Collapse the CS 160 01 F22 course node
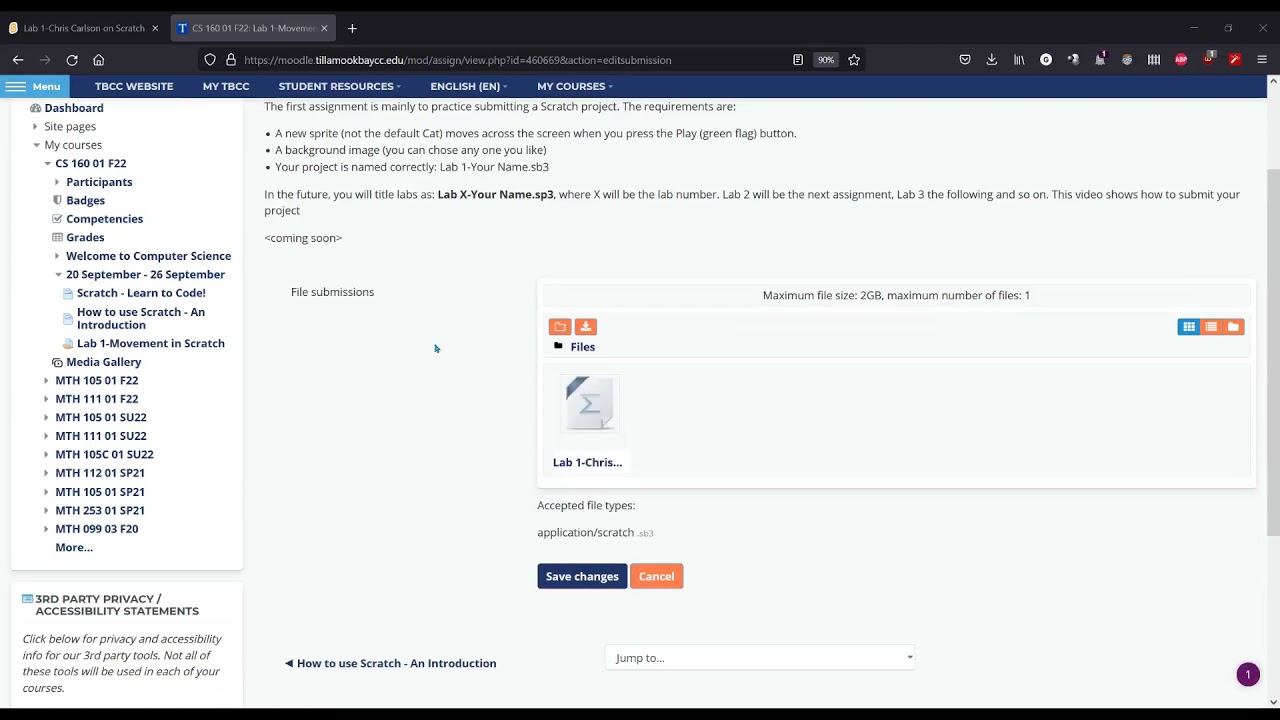The image size is (1280, 720). coord(46,164)
